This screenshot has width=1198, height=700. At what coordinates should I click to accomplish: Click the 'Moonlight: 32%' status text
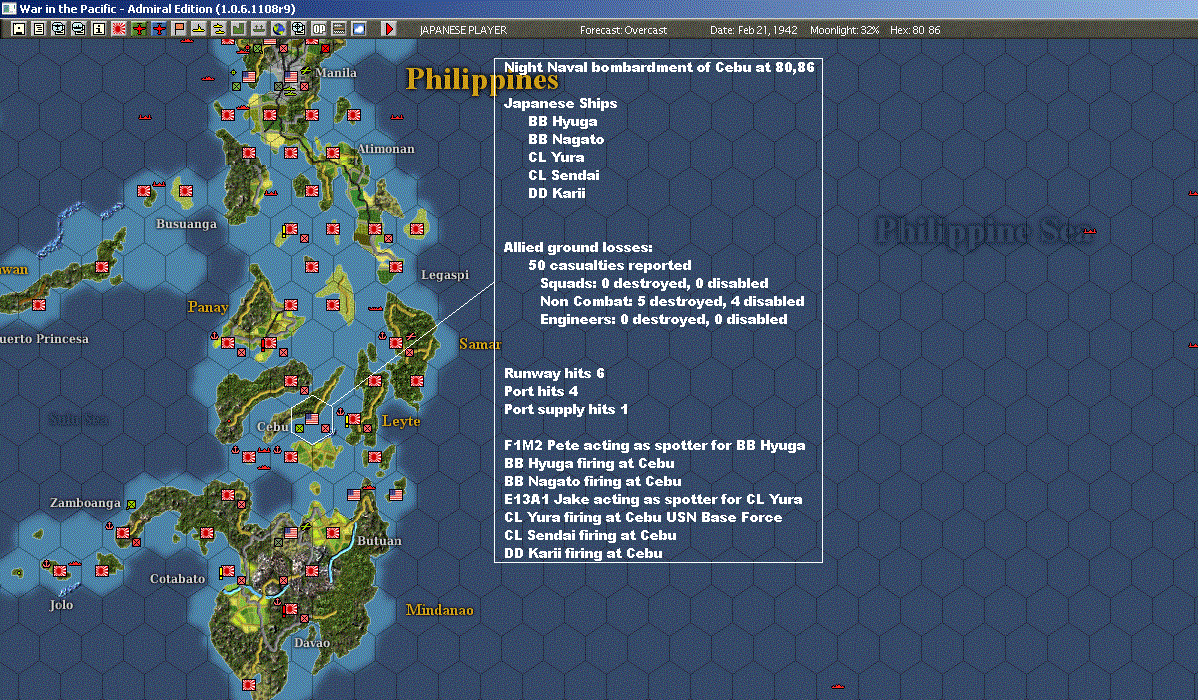(844, 30)
